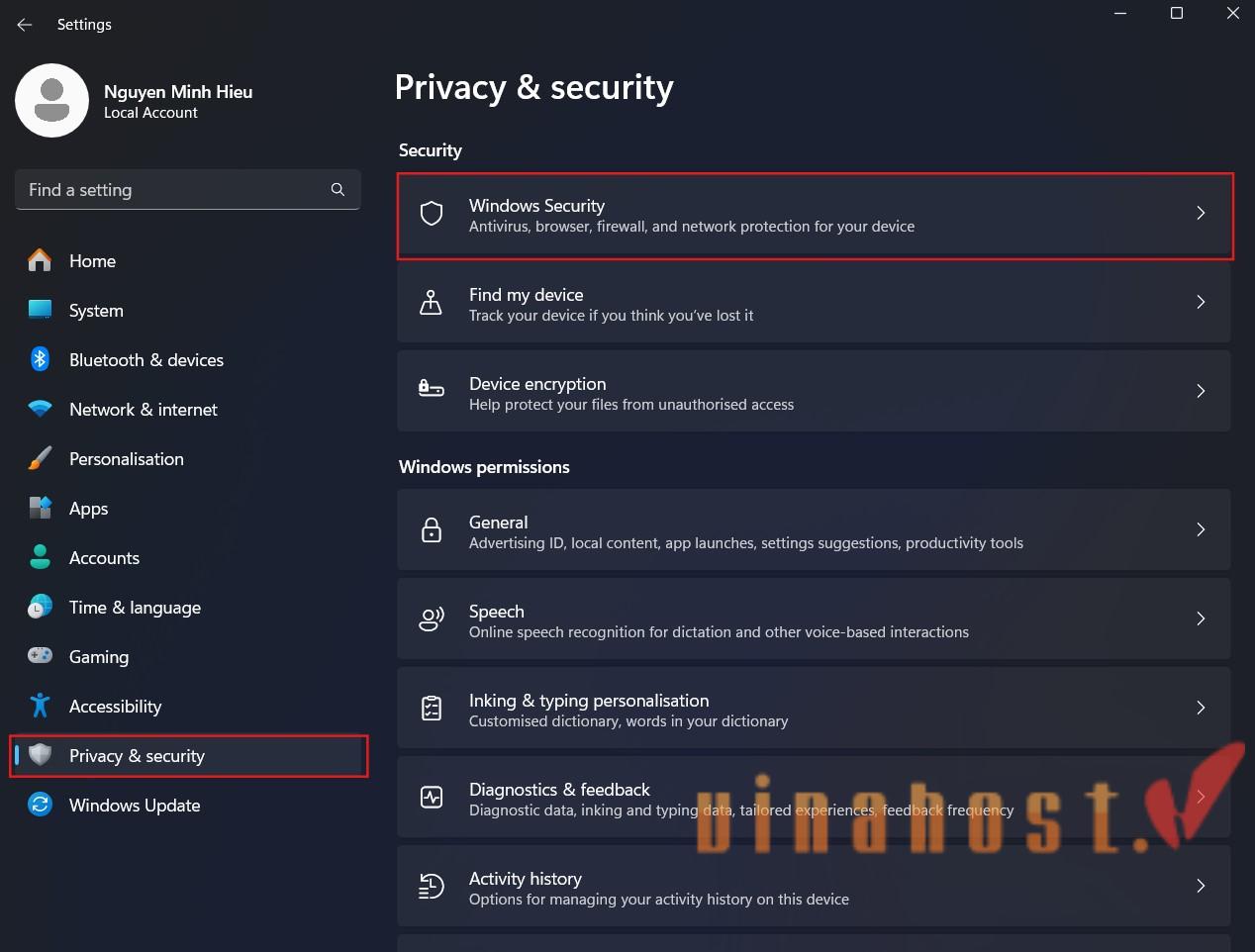
Task: Click the Time & language globe icon
Action: pyautogui.click(x=40, y=607)
